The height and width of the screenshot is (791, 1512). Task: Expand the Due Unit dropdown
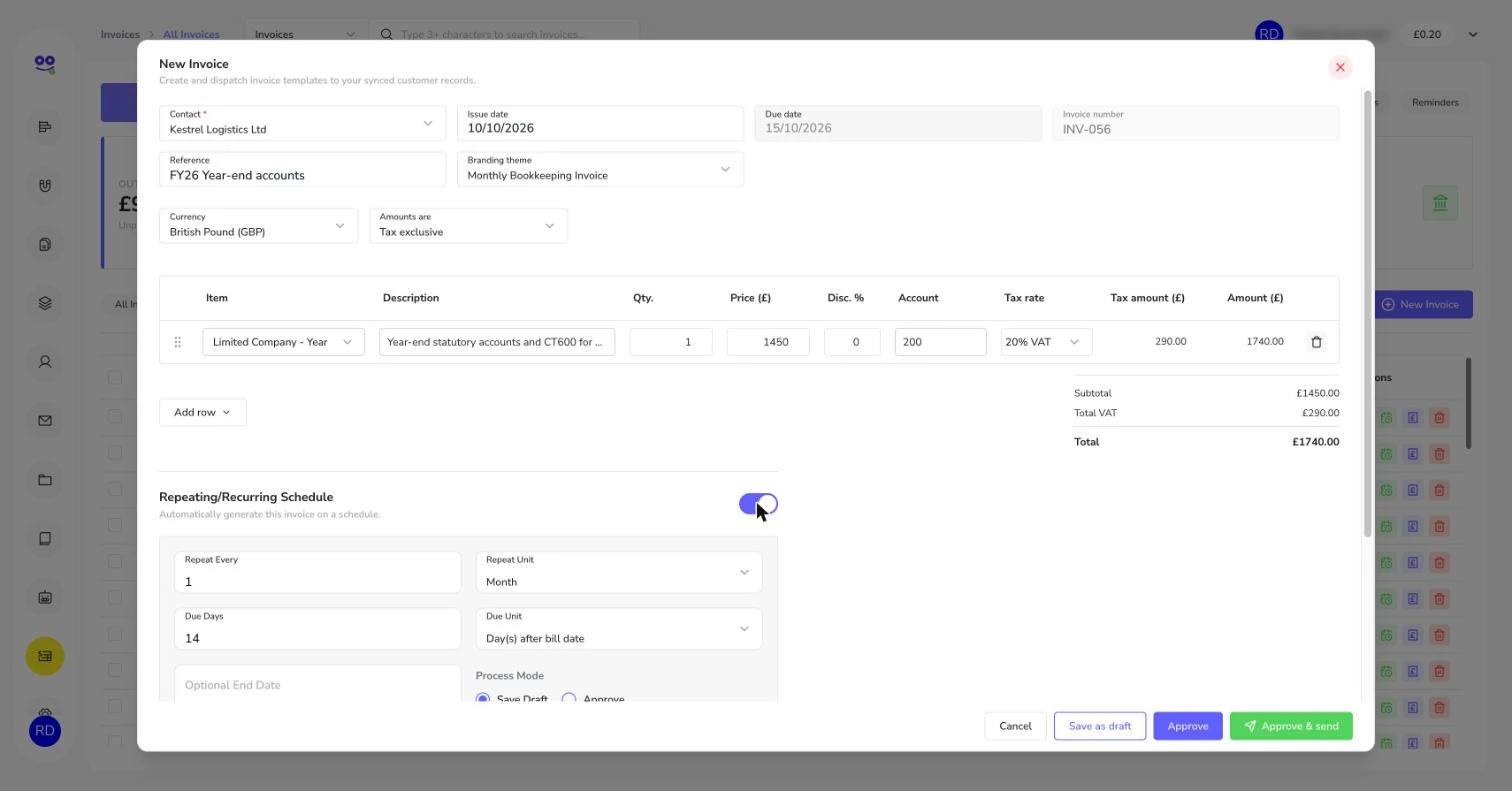tap(619, 629)
